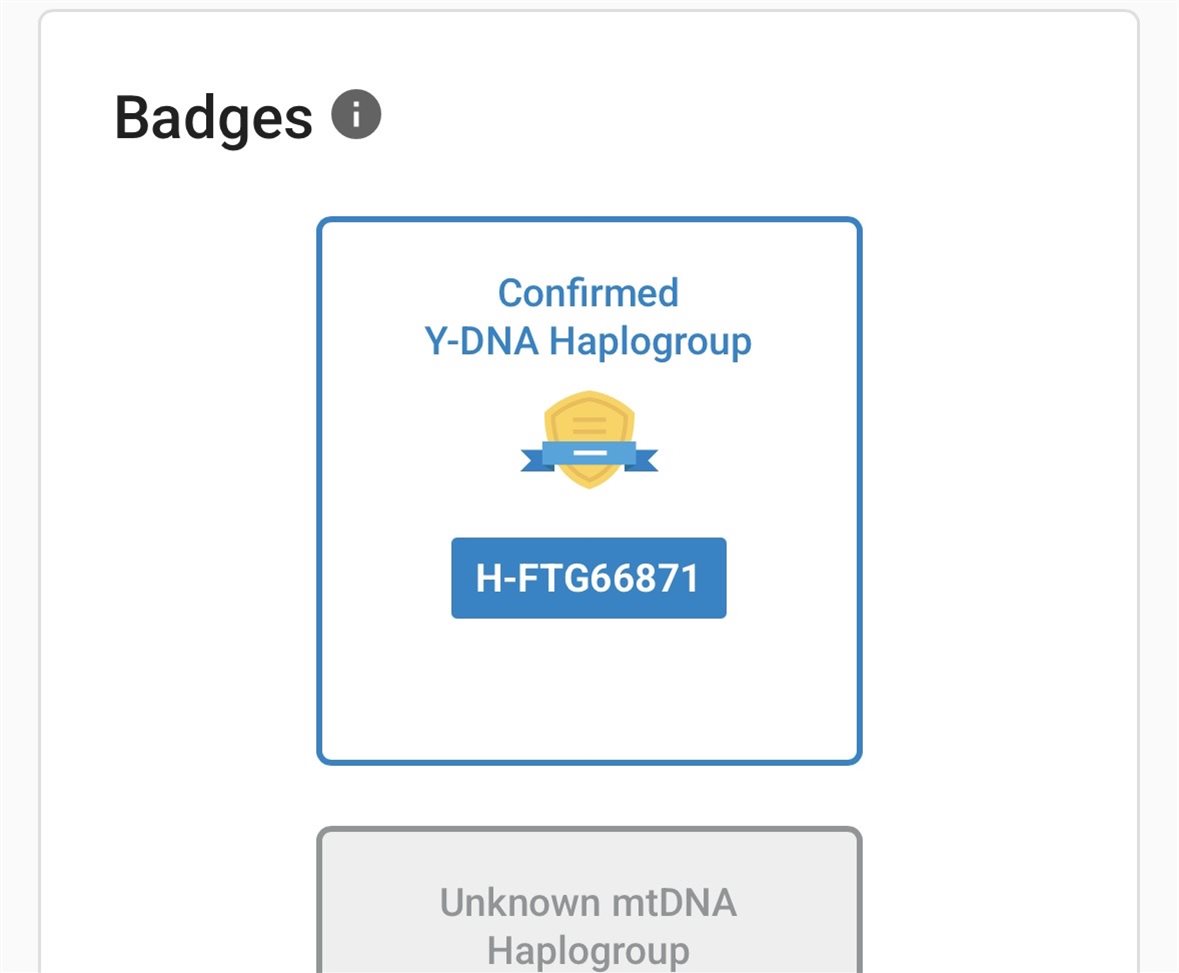Click the white gap between the two cards
The height and width of the screenshot is (973, 1179).
click(590, 796)
